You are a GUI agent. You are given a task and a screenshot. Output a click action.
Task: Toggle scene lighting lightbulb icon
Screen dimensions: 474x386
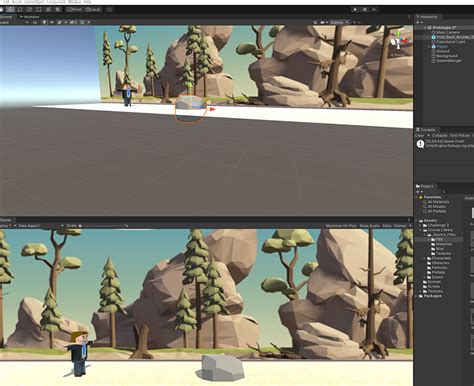tap(44, 22)
